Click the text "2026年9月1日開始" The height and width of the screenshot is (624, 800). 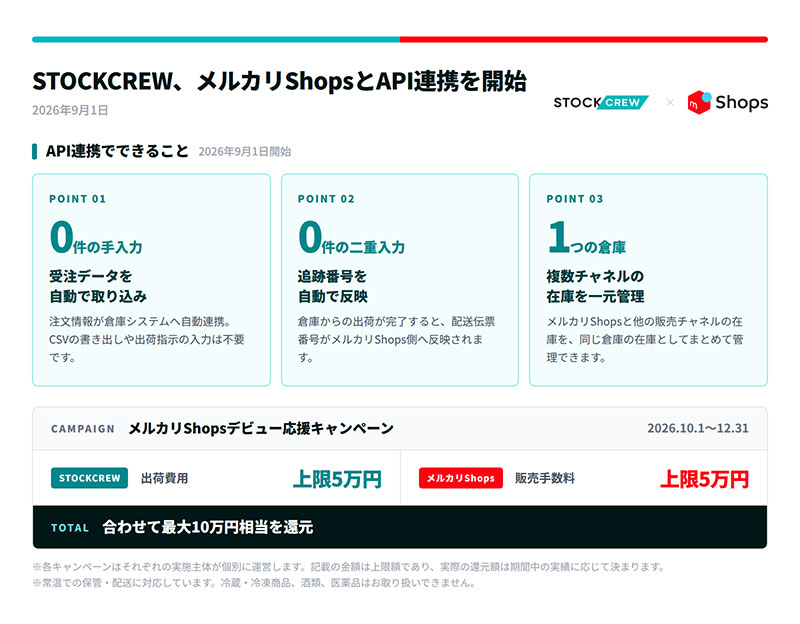pos(244,152)
